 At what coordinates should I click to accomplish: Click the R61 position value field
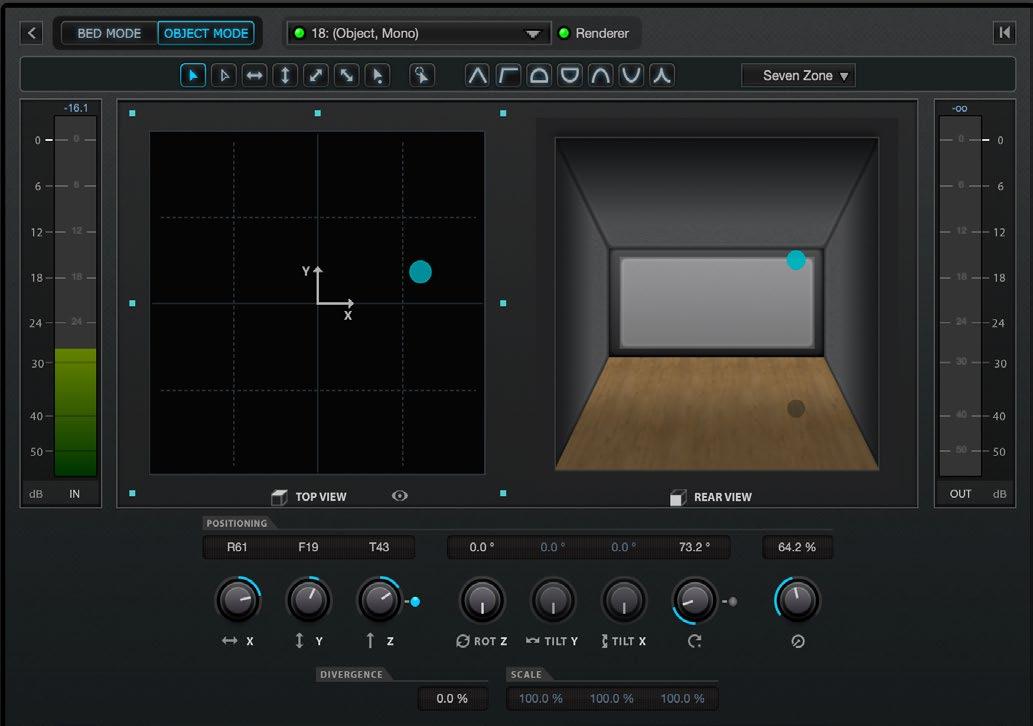coord(237,547)
